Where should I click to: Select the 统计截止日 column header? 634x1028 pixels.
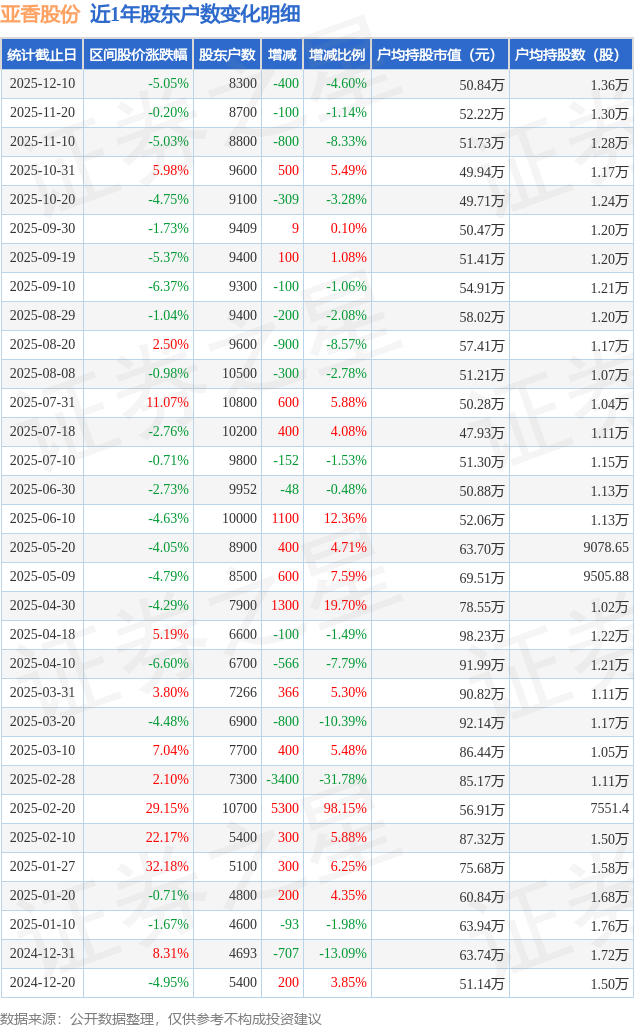(x=42, y=55)
